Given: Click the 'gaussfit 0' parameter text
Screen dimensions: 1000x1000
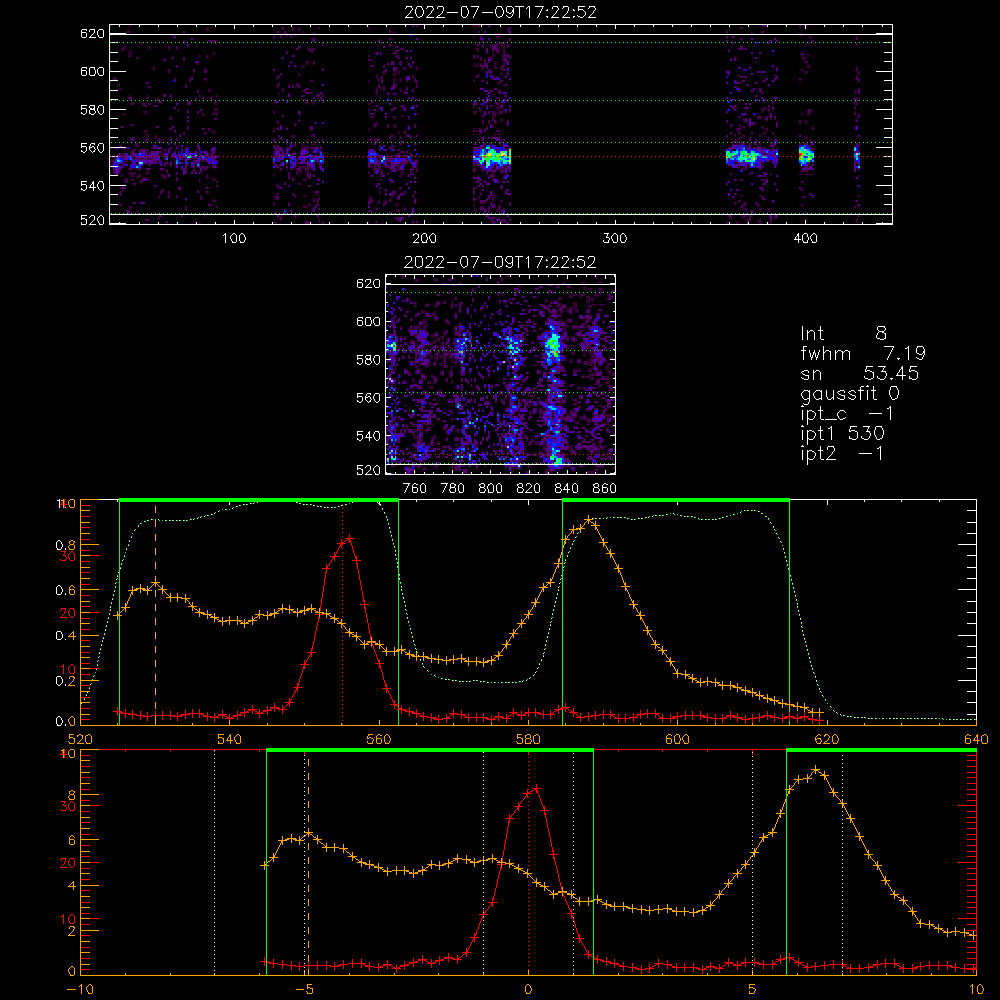Looking at the screenshot, I should click(x=850, y=393).
